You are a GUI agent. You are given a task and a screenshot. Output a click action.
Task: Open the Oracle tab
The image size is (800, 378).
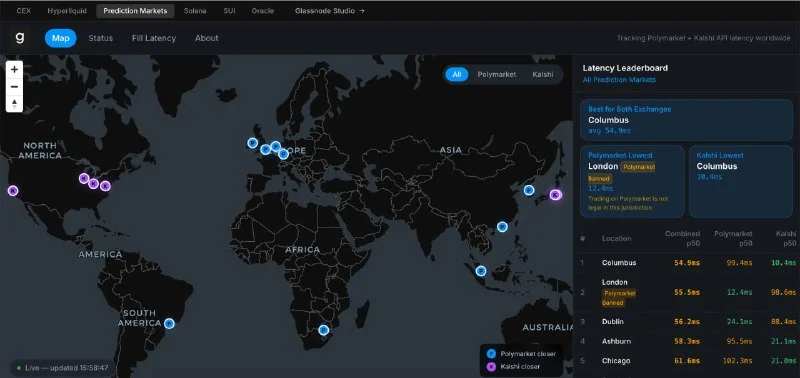pos(263,11)
